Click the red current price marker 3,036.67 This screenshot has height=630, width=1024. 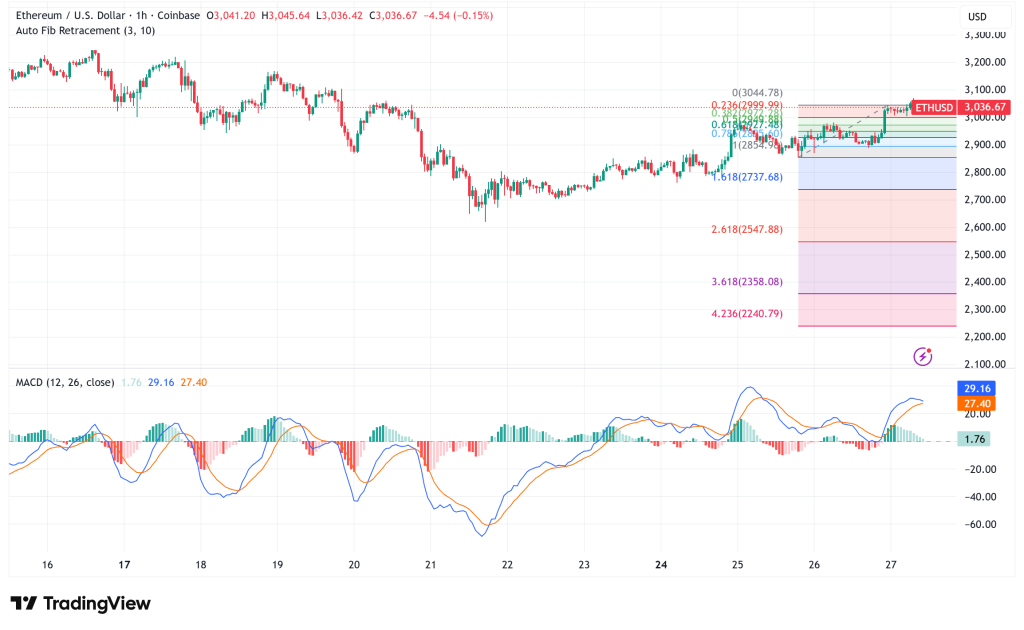pos(985,105)
